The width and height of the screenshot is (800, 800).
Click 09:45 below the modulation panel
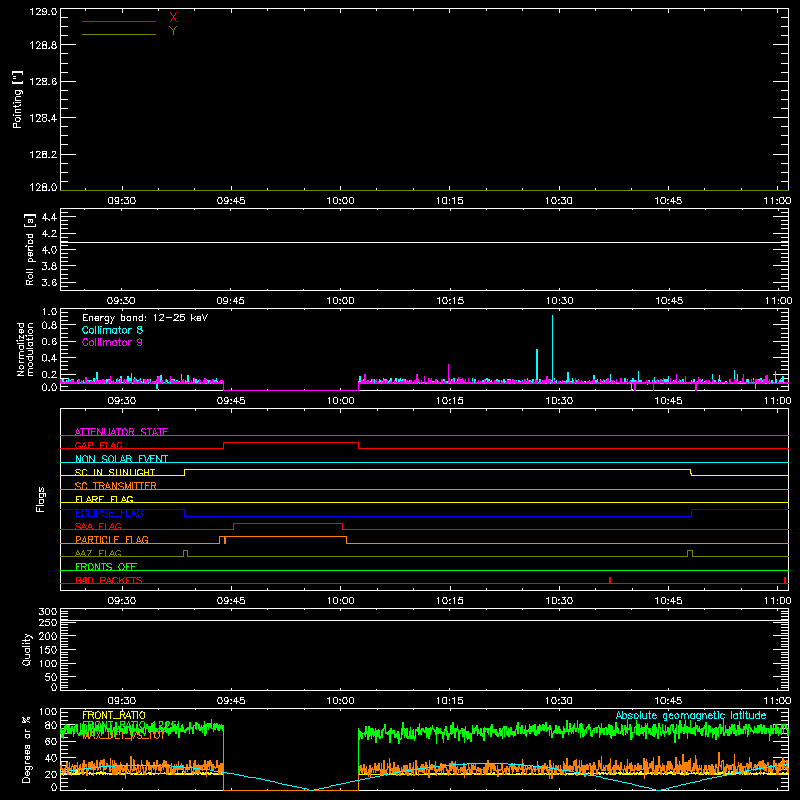click(x=231, y=401)
